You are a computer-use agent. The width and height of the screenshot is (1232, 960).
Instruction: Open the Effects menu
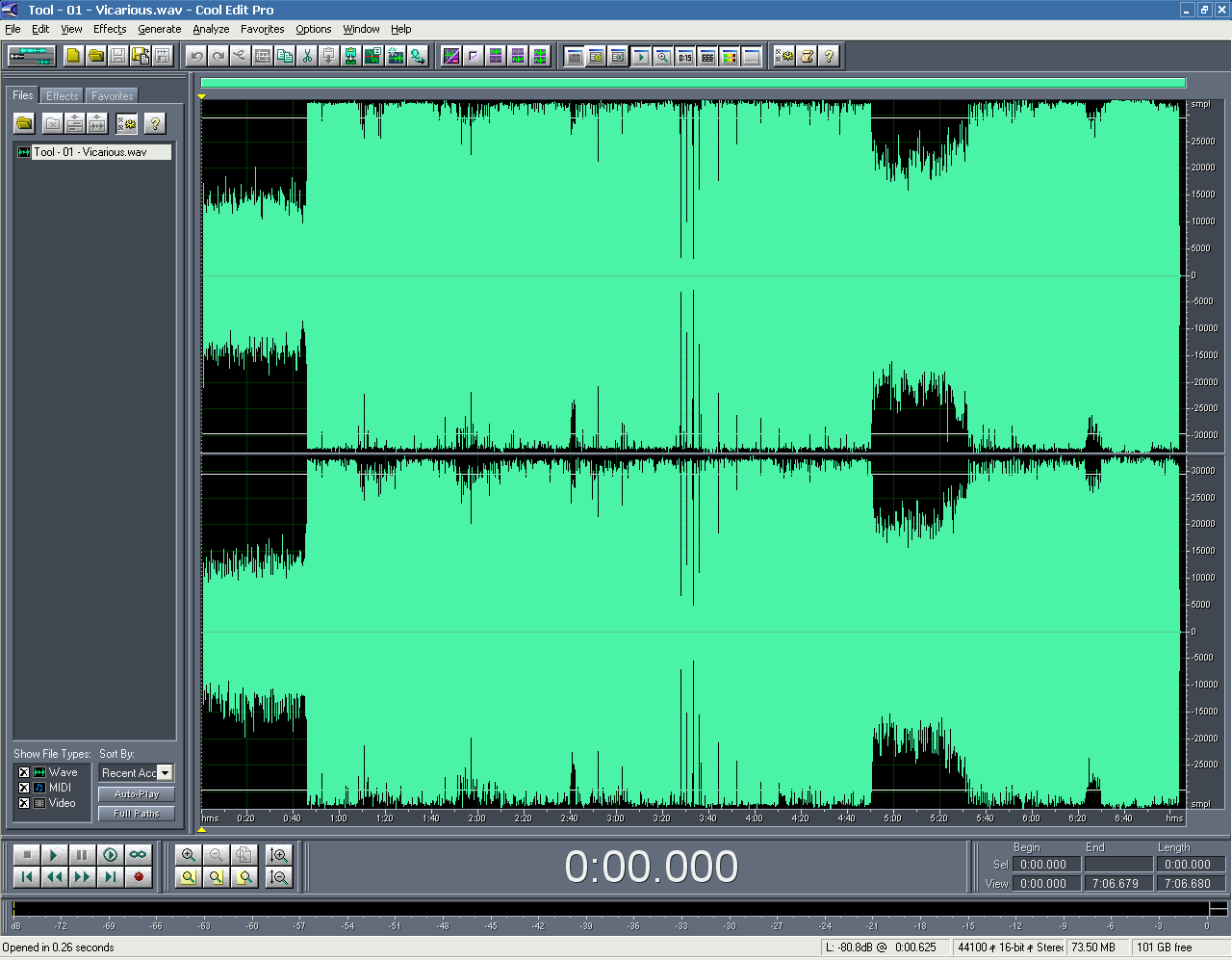[110, 29]
